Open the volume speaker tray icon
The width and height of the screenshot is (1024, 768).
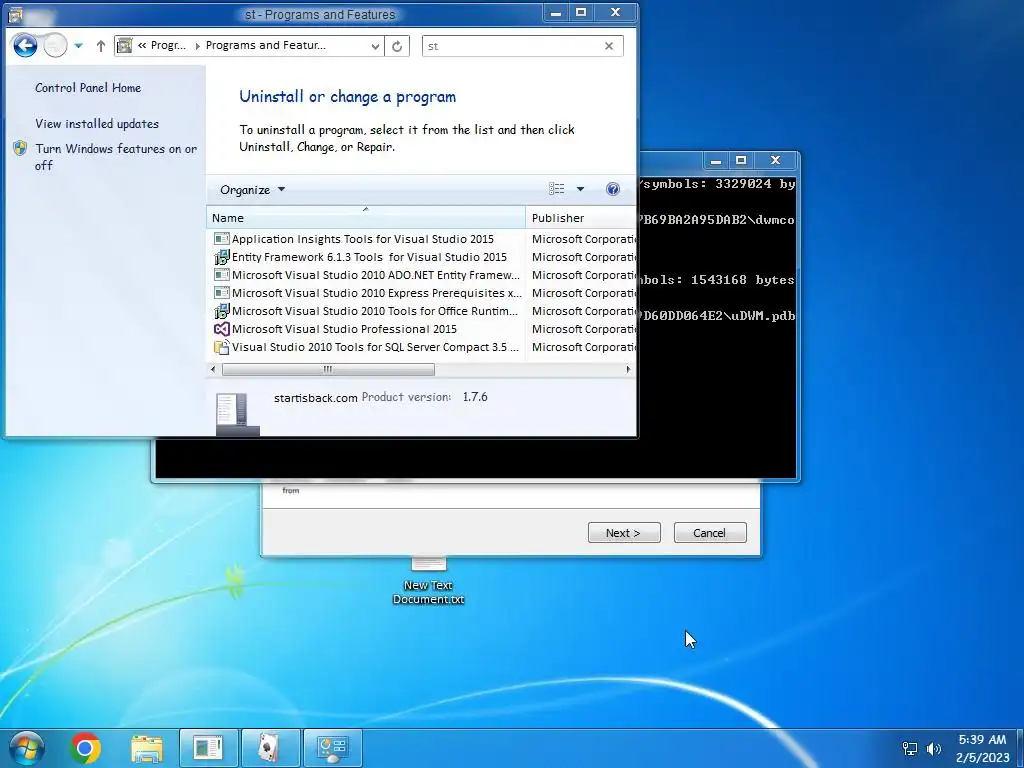pyautogui.click(x=934, y=748)
